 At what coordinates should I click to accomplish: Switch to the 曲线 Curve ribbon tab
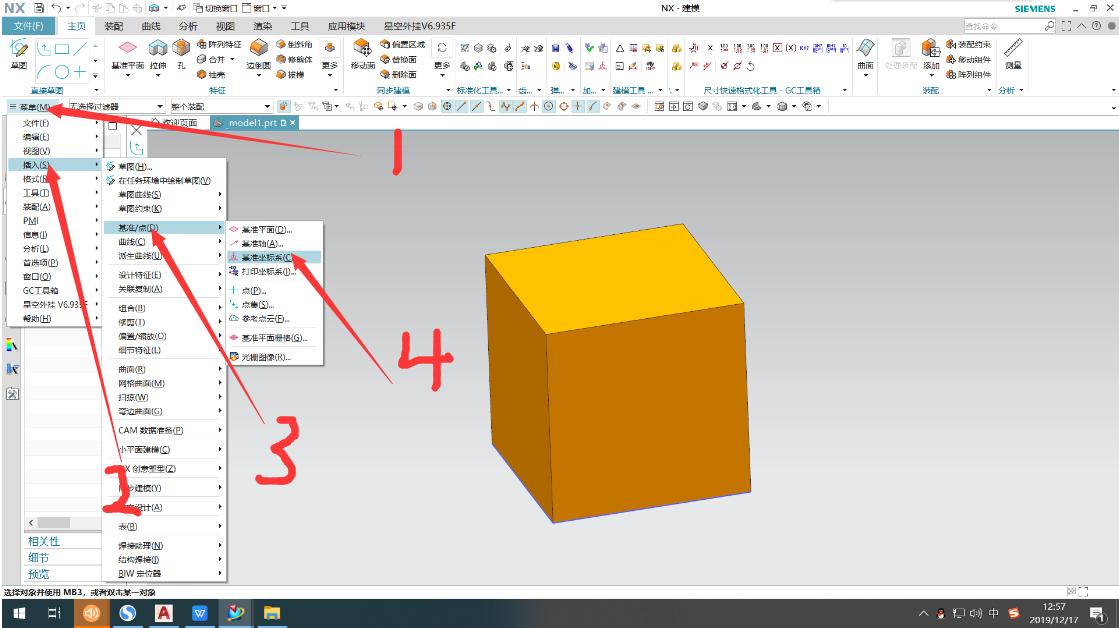pos(151,26)
